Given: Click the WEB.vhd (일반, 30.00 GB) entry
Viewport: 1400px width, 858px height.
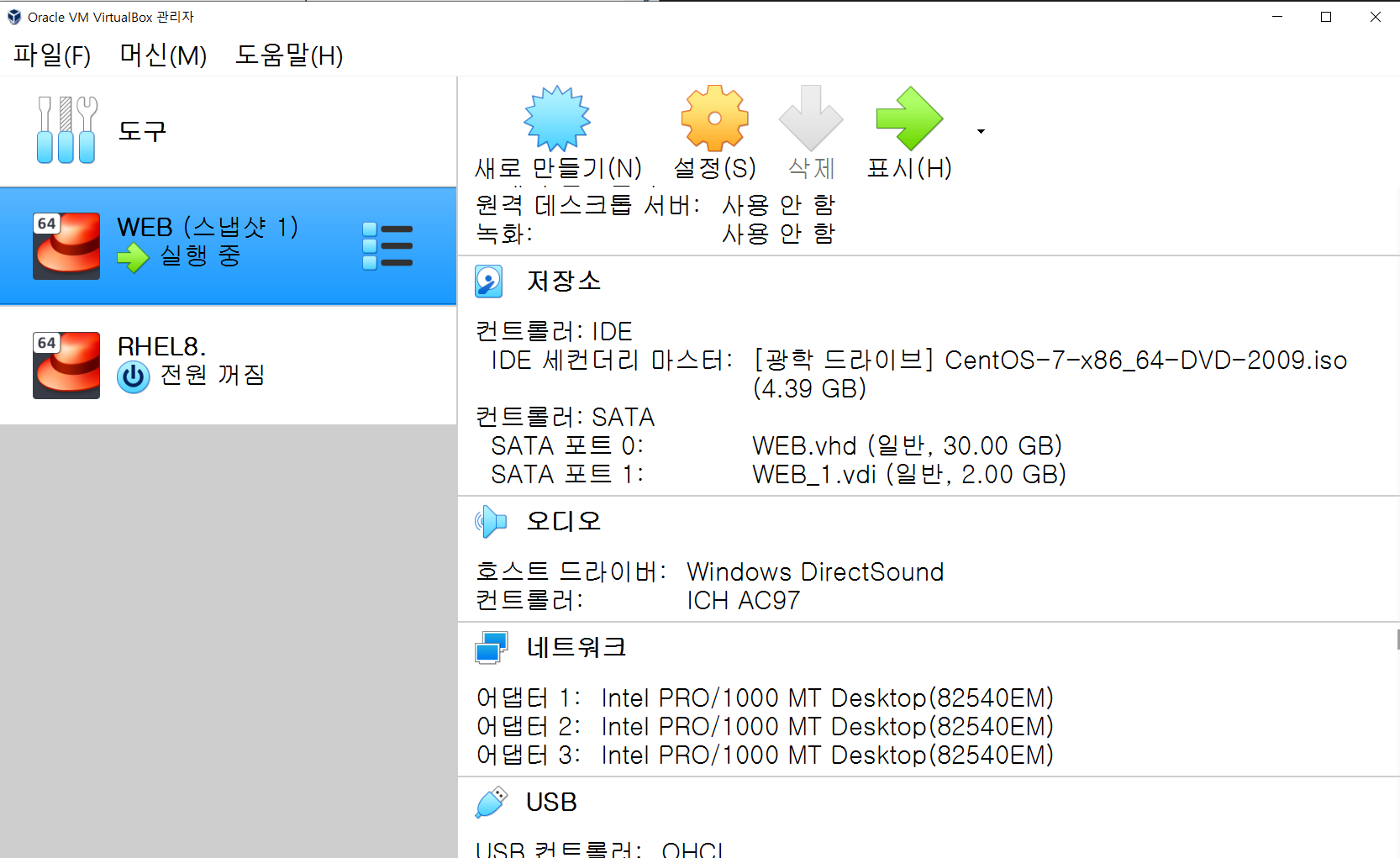Looking at the screenshot, I should [908, 445].
